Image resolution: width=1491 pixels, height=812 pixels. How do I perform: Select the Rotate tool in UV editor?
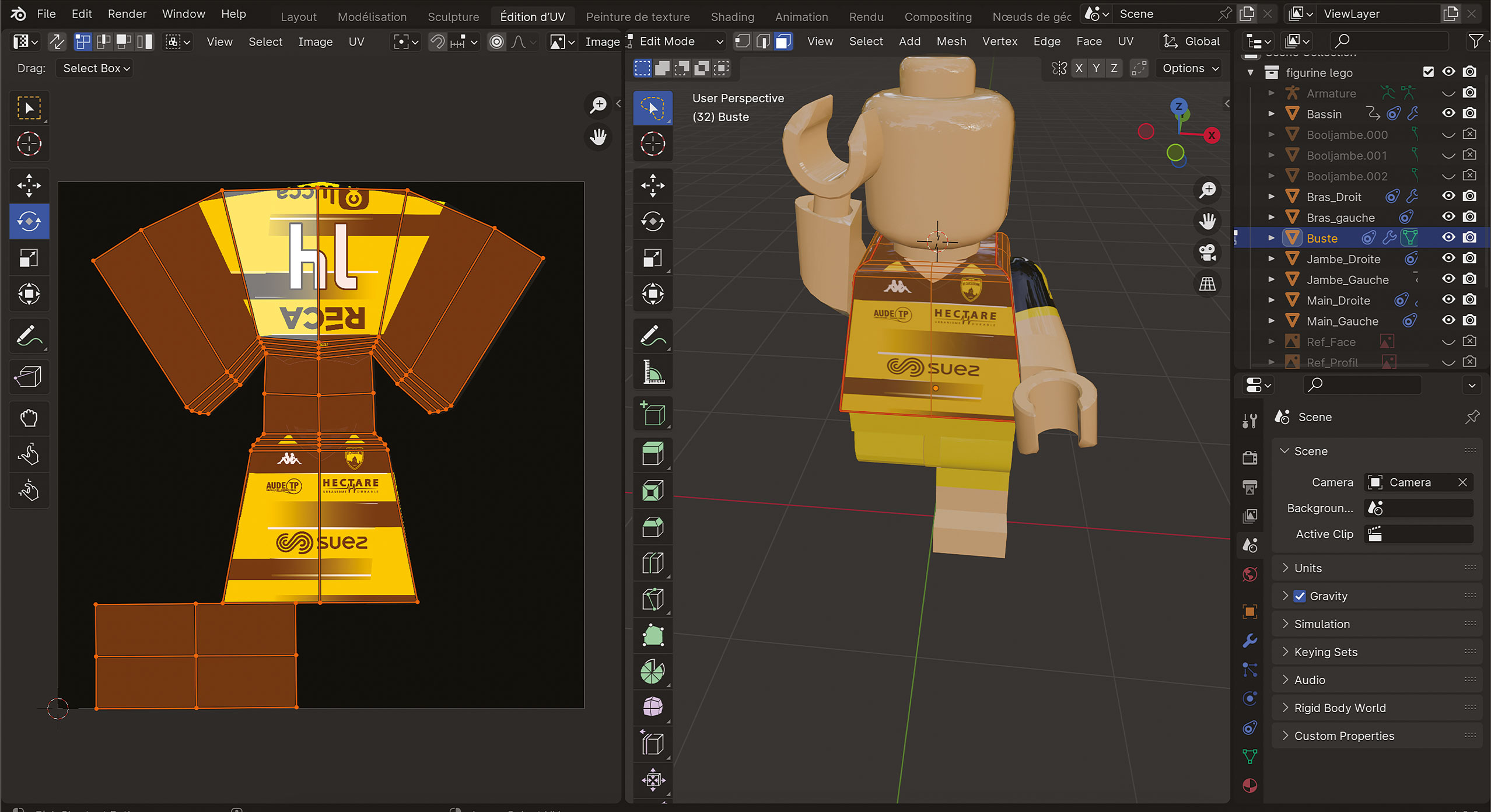[29, 222]
